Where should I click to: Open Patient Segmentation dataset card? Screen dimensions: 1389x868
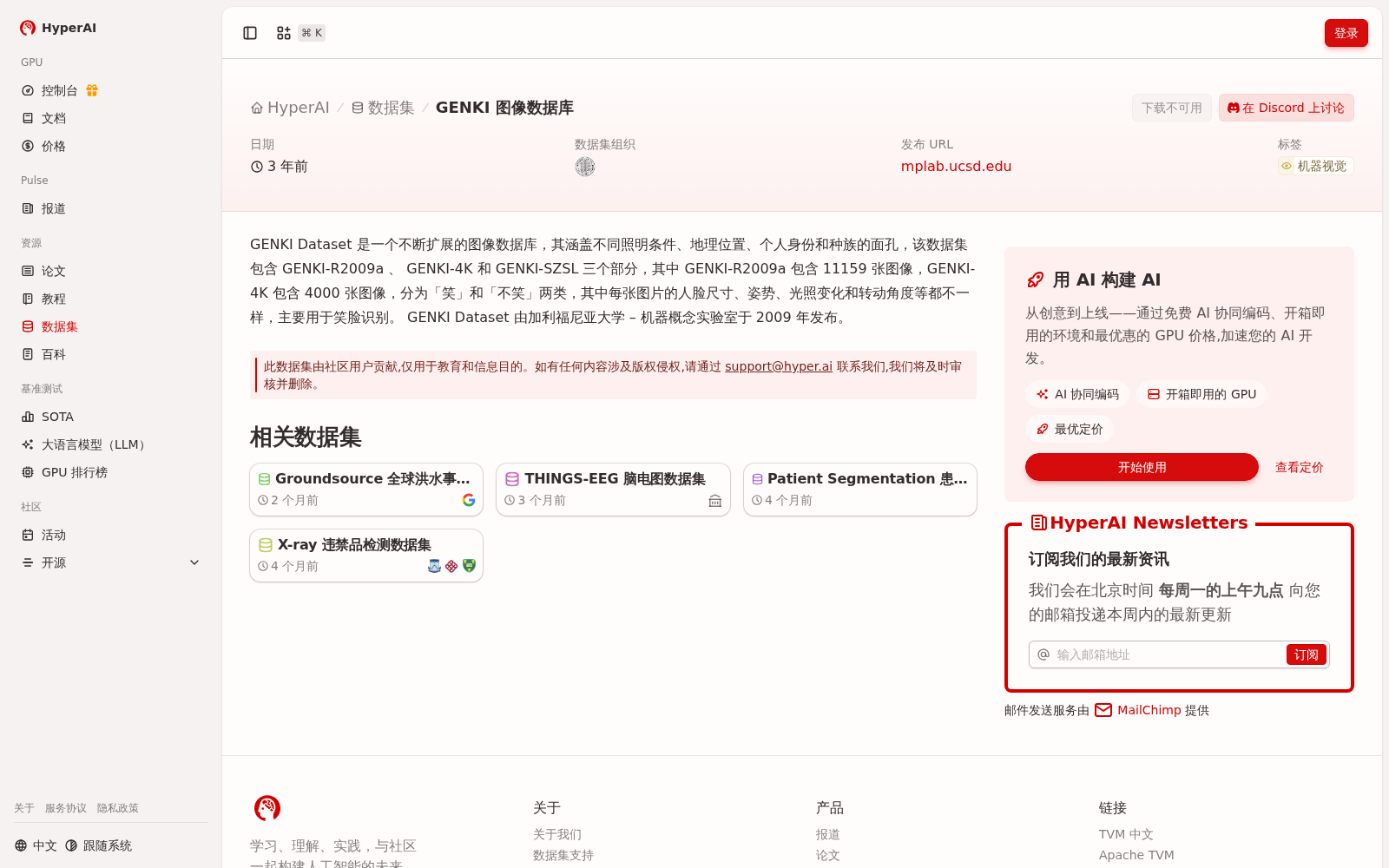click(x=860, y=489)
